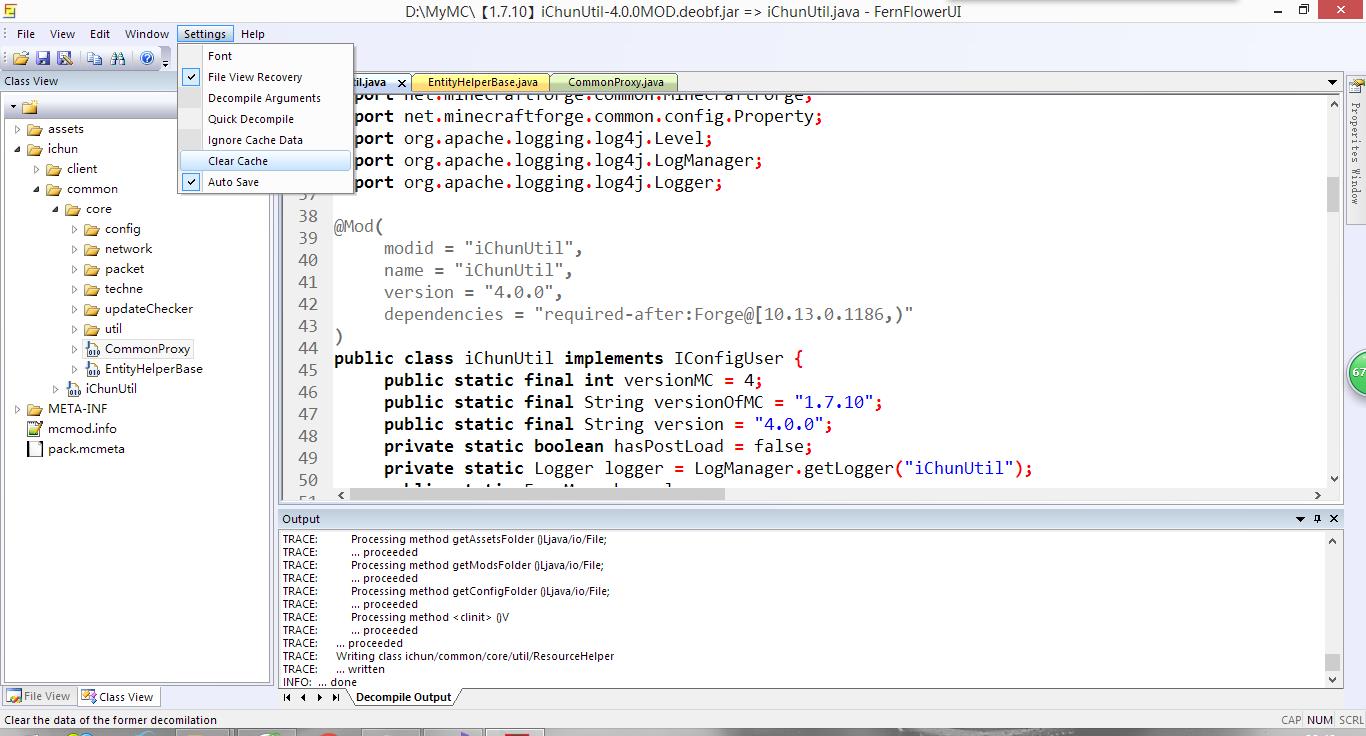Switch to CommonProxy.java tab
The width and height of the screenshot is (1366, 736).
pyautogui.click(x=616, y=82)
